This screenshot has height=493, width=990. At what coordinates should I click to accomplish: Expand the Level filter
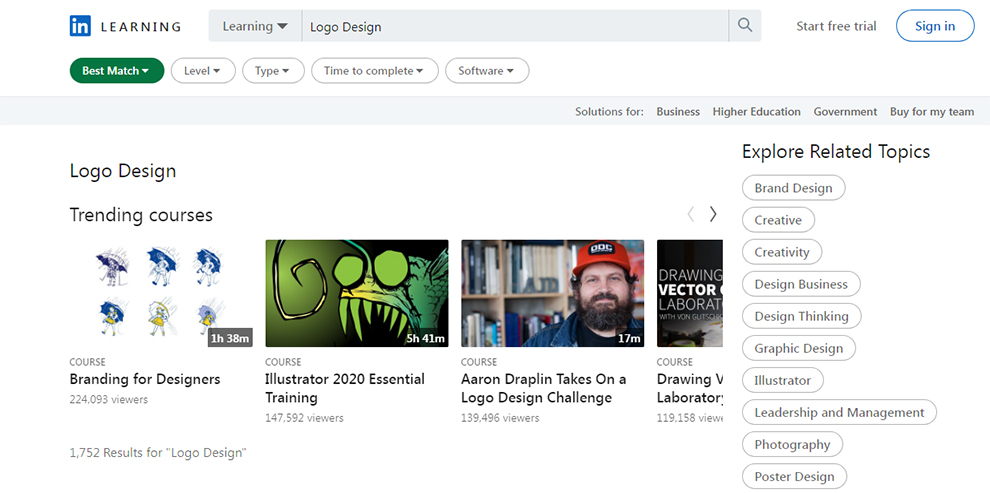pyautogui.click(x=203, y=71)
